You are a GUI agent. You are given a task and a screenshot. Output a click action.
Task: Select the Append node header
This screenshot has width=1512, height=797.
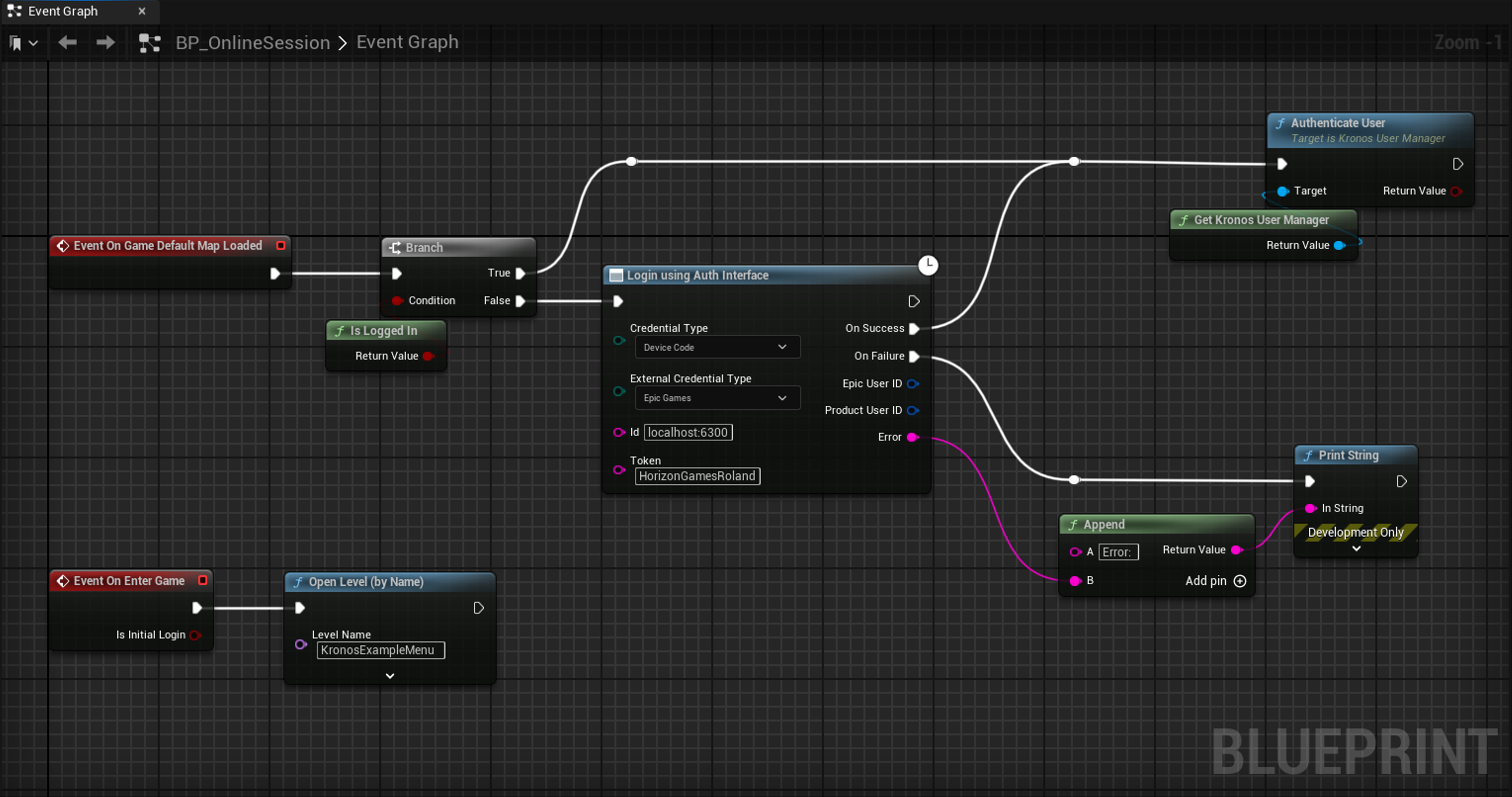click(1157, 524)
